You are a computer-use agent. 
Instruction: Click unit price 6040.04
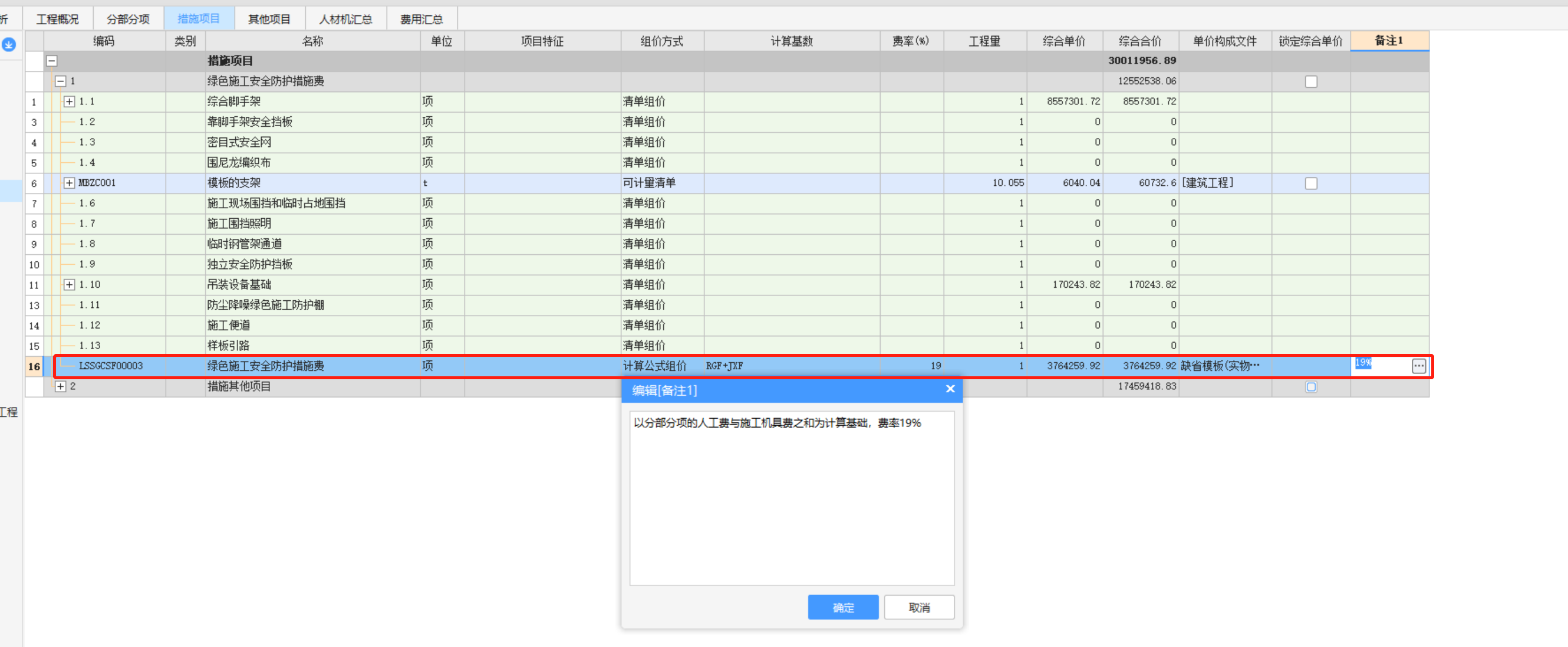[x=1065, y=183]
